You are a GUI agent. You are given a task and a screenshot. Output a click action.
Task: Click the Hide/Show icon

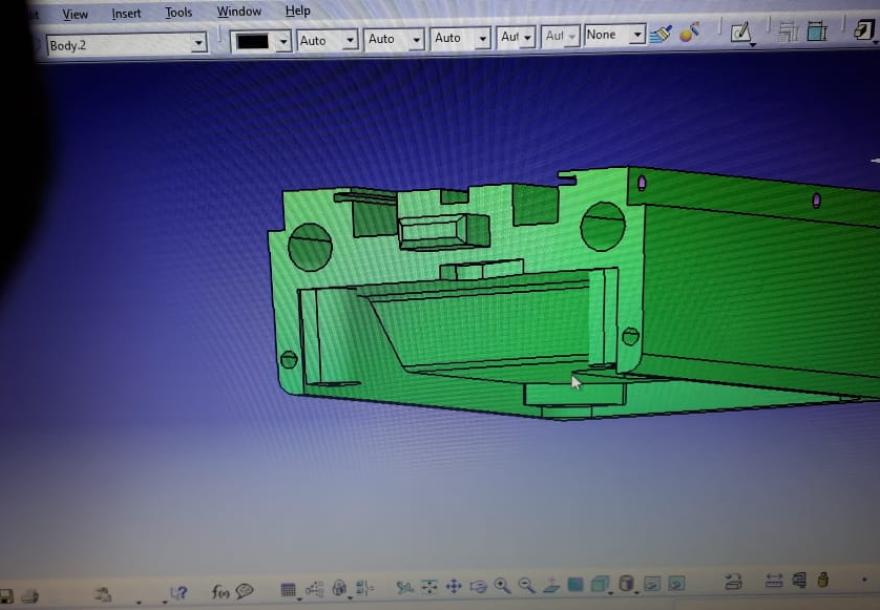[x=651, y=583]
